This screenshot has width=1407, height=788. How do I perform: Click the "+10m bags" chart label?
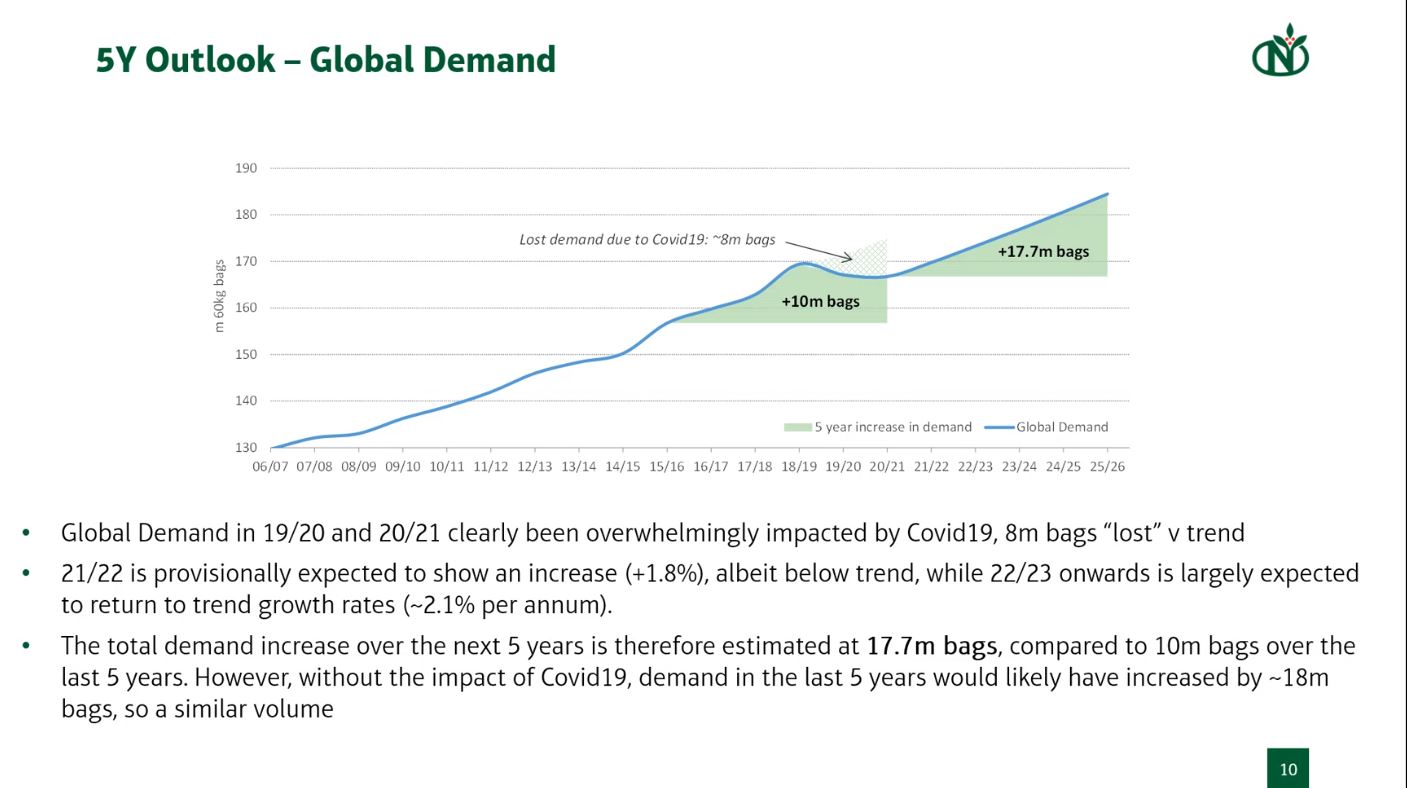click(820, 301)
